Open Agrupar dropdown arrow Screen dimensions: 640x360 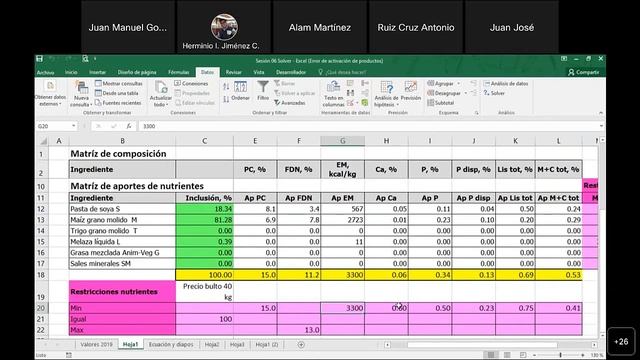point(459,83)
